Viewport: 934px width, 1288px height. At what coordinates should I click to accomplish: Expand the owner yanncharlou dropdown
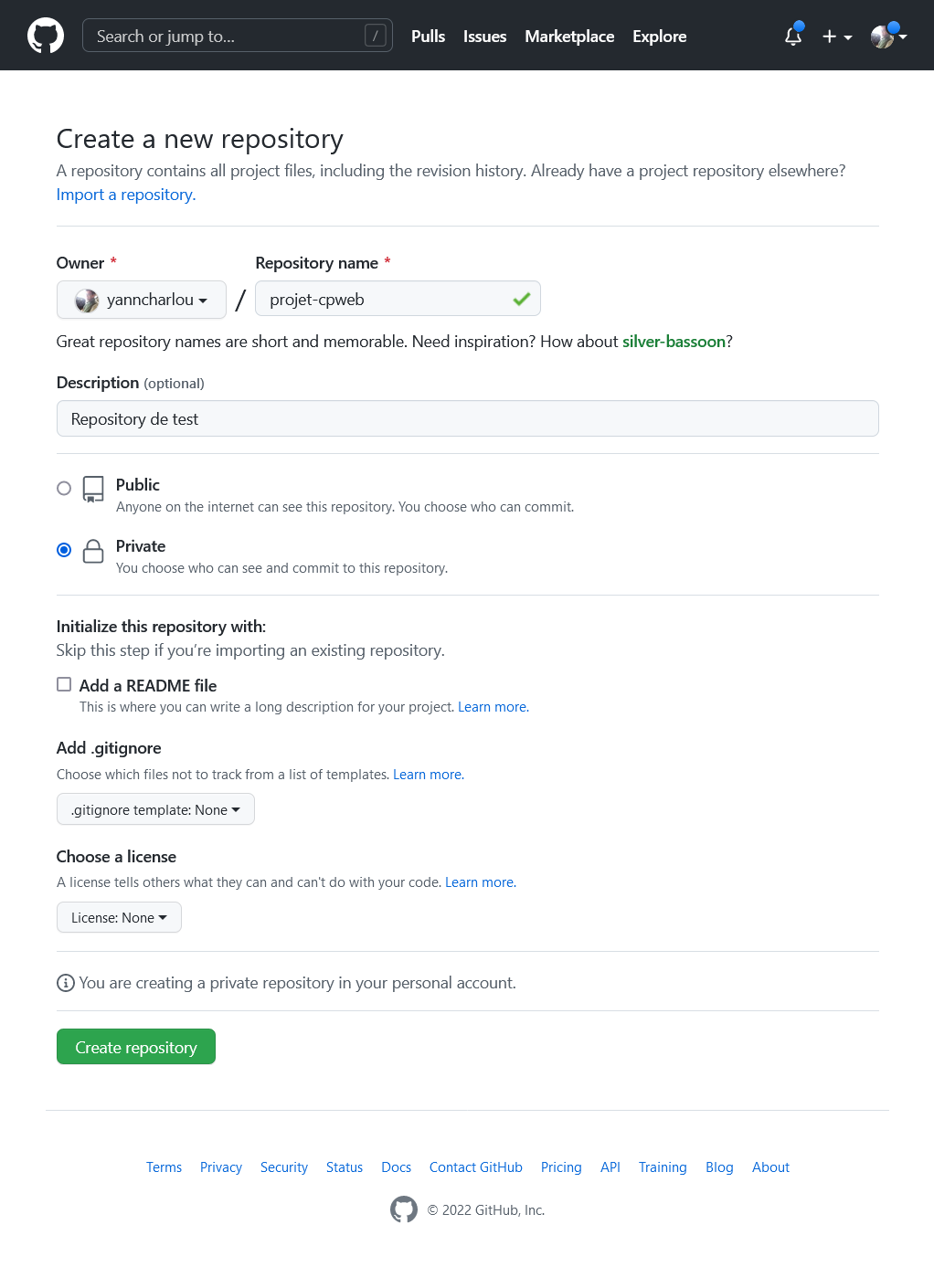click(142, 300)
